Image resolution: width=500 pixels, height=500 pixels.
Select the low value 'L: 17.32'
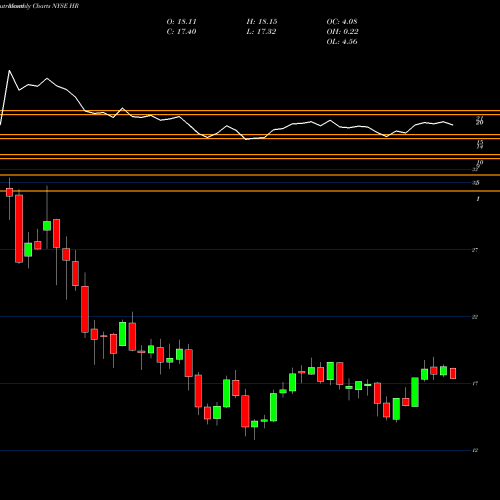[261, 32]
